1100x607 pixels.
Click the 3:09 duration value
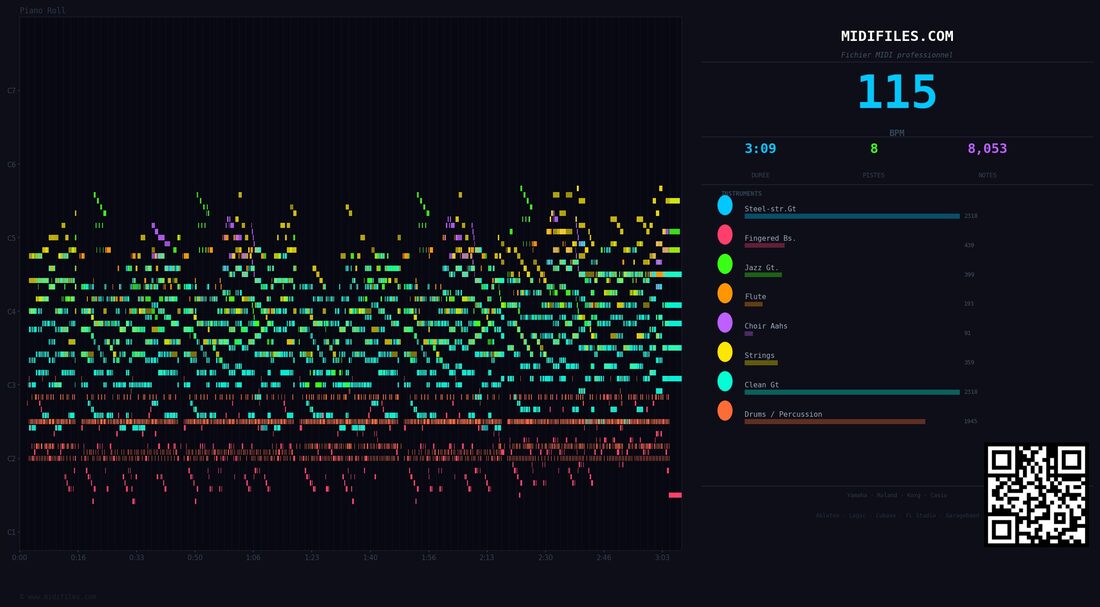pos(760,149)
